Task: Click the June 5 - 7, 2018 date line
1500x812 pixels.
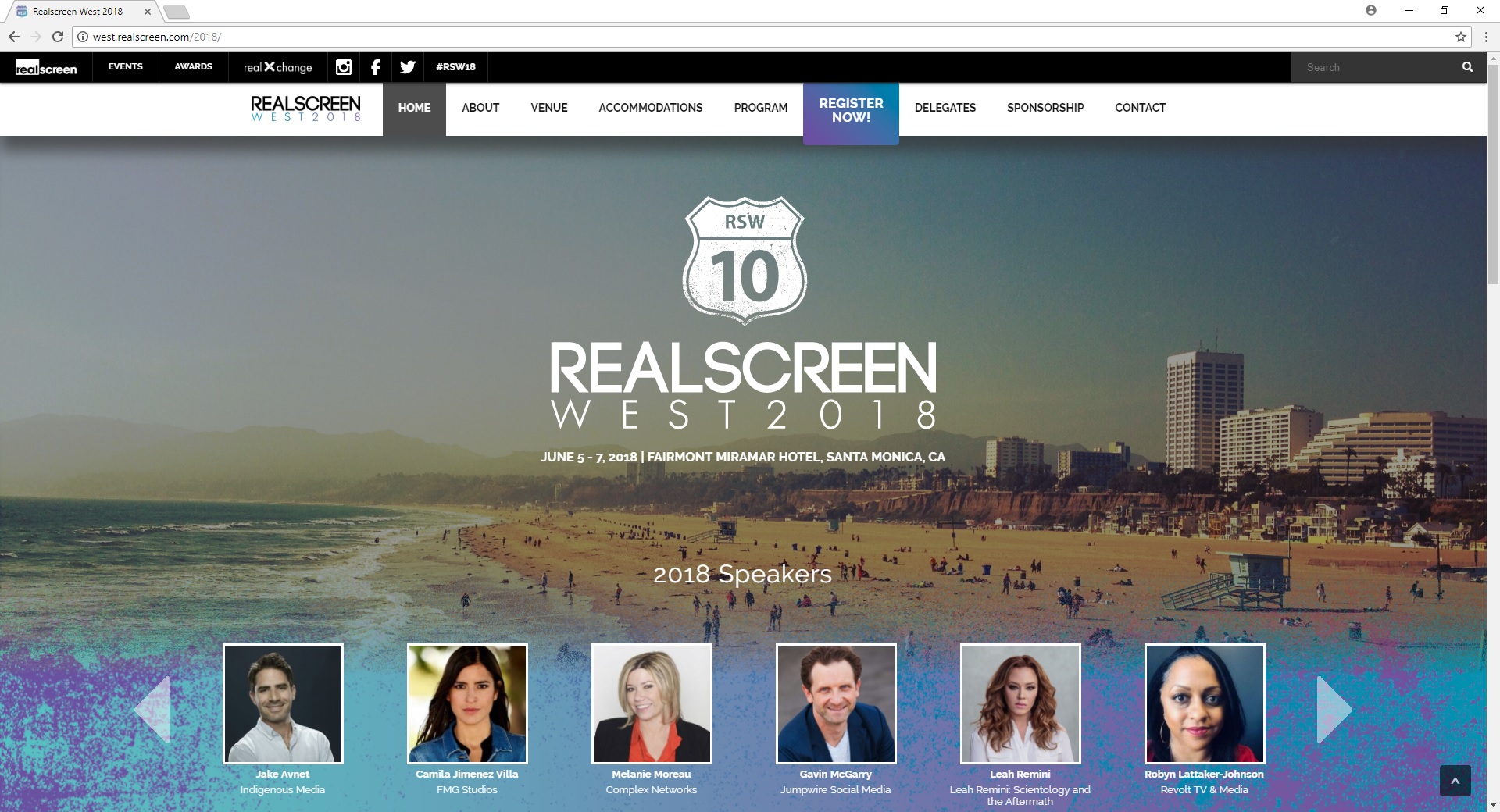Action: [743, 457]
